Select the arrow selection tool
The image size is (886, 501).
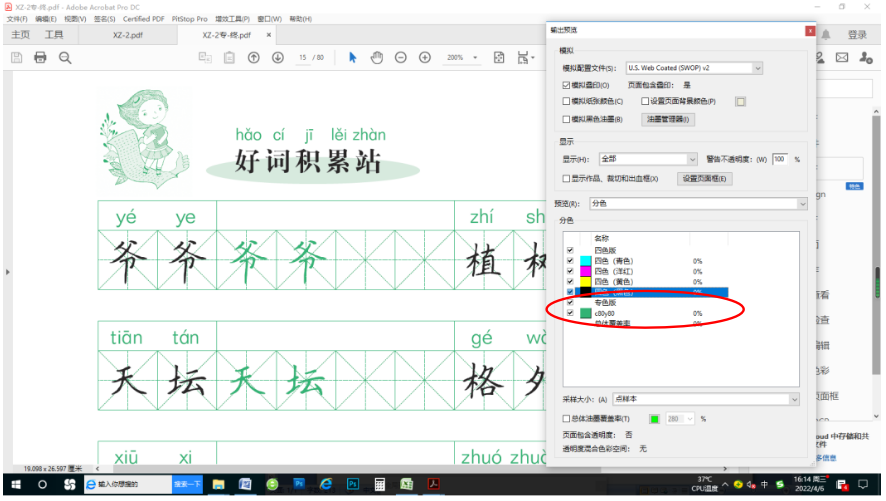coord(352,58)
